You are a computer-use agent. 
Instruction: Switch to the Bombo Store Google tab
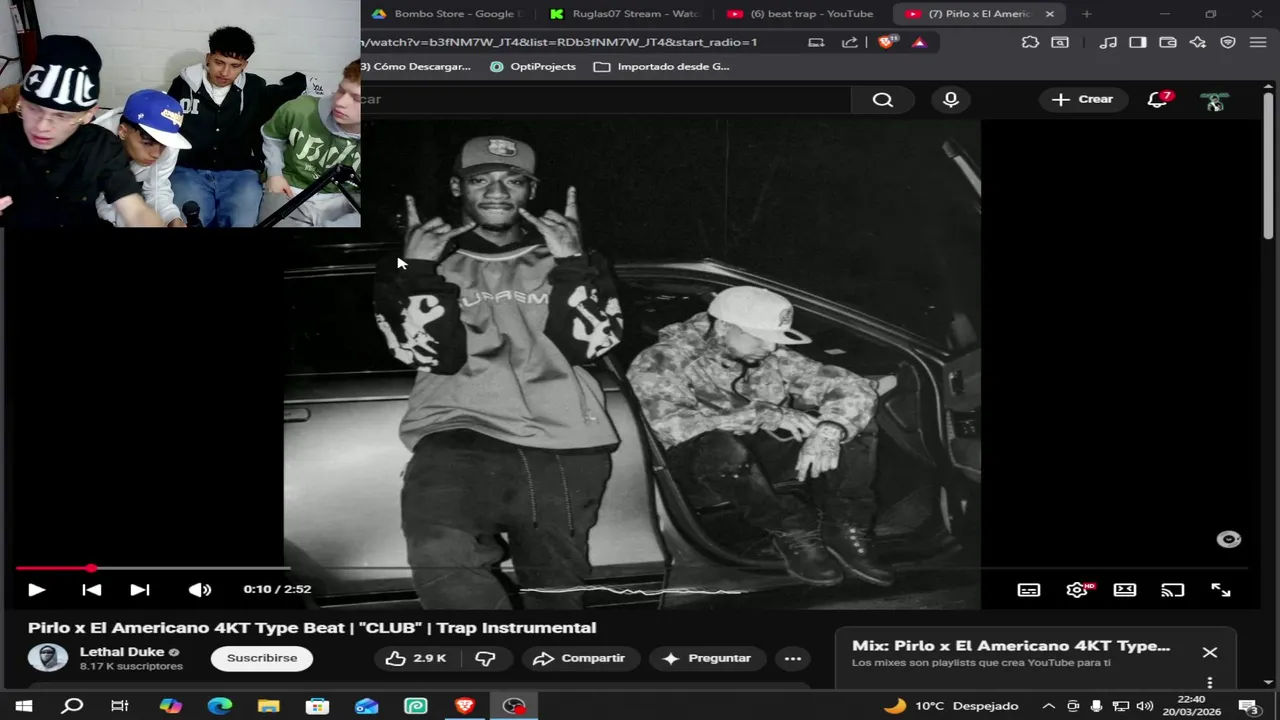[x=446, y=14]
